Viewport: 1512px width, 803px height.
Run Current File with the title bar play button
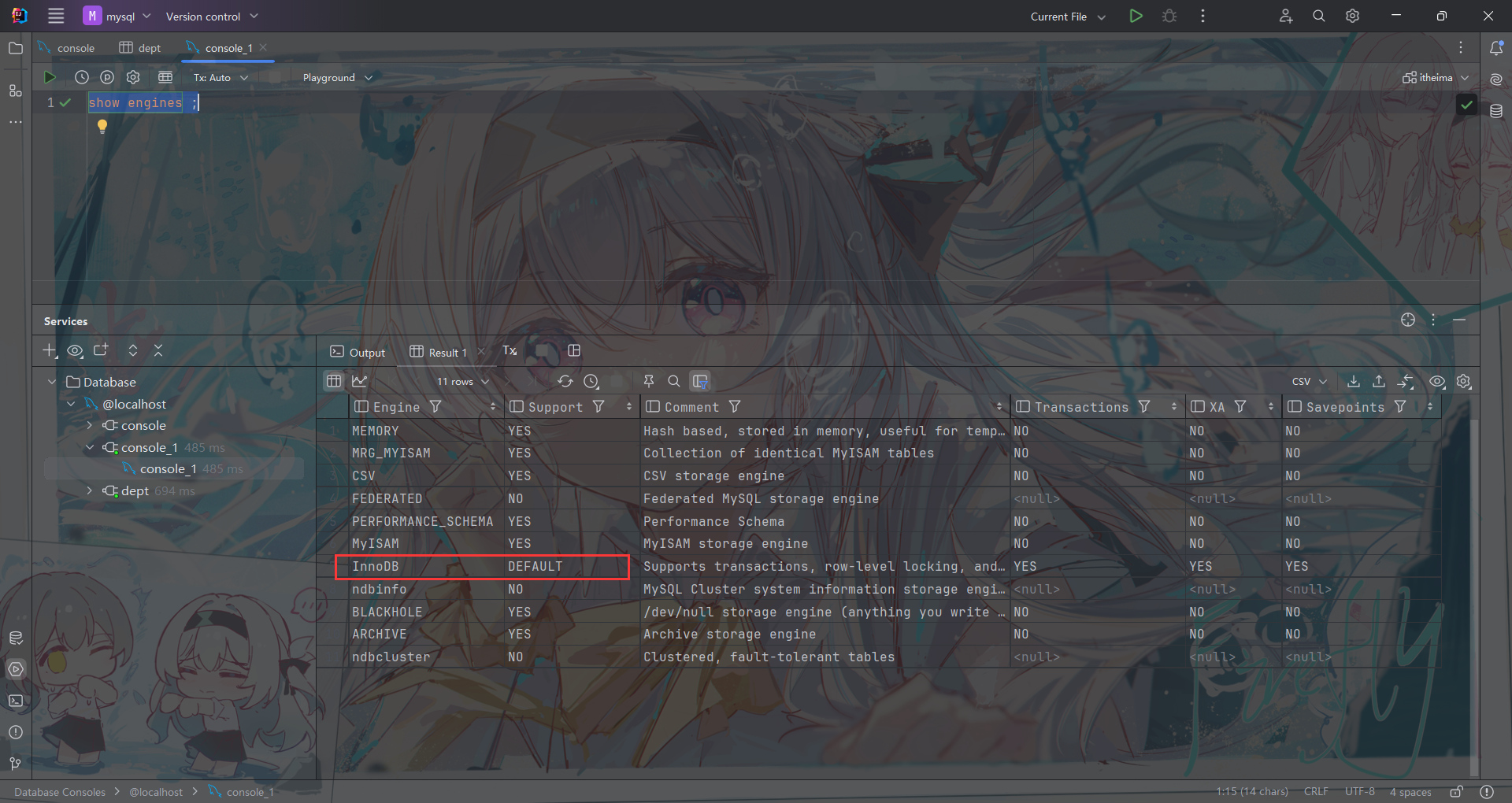point(1136,16)
